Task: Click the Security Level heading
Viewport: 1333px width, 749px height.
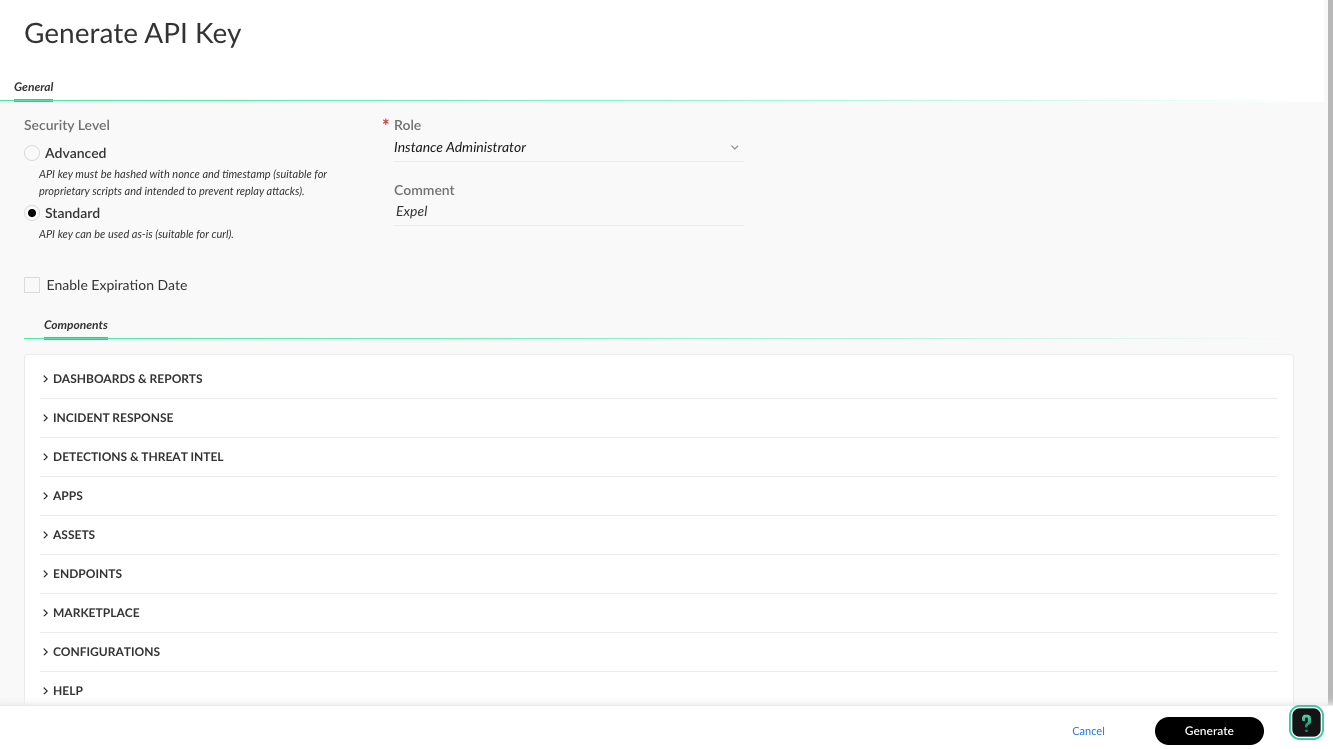Action: tap(67, 125)
